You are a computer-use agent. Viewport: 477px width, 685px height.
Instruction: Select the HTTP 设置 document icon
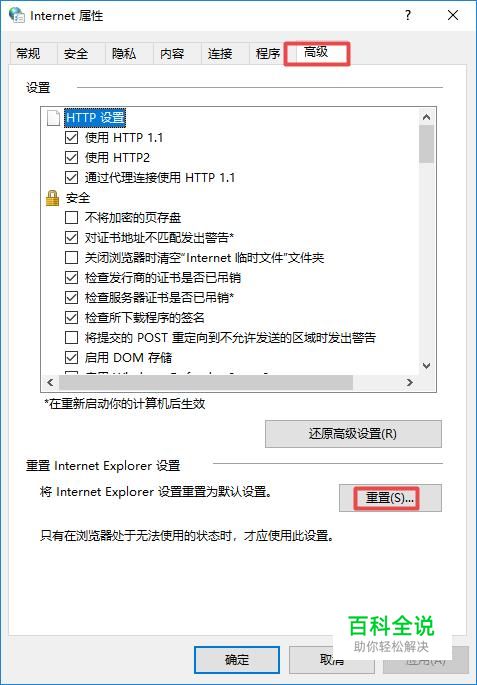coord(53,118)
